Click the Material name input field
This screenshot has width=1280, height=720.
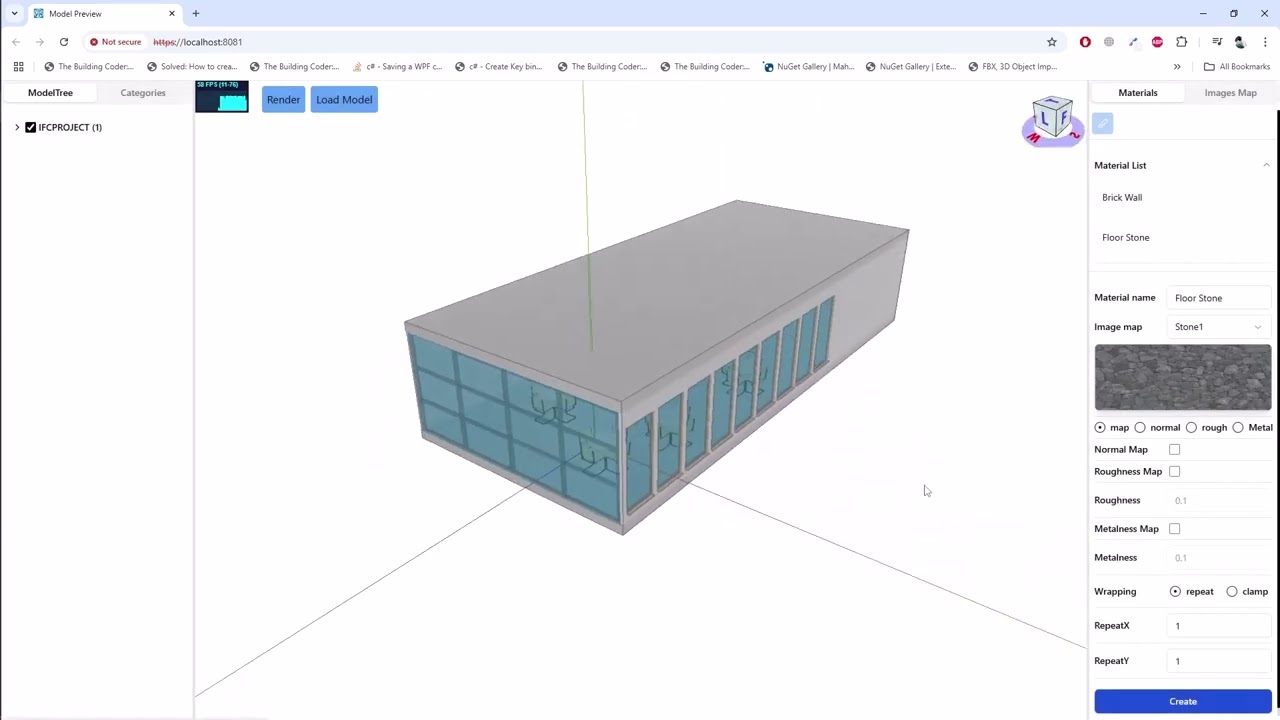click(1218, 297)
